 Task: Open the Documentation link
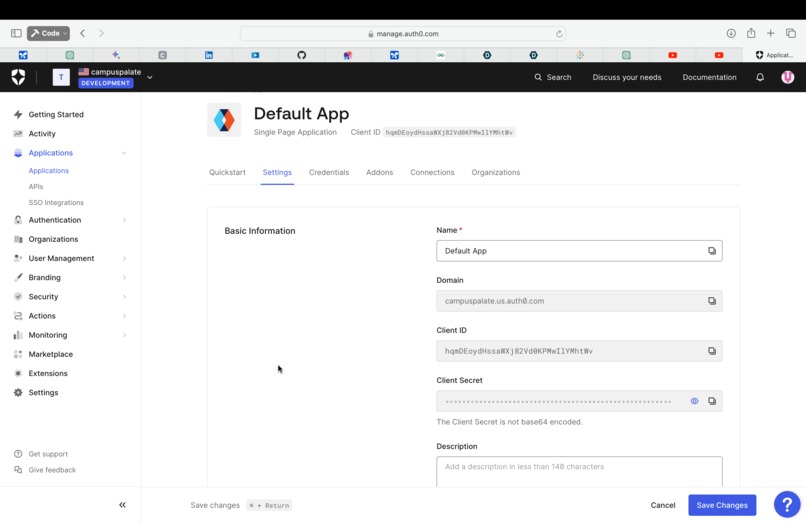tap(709, 77)
